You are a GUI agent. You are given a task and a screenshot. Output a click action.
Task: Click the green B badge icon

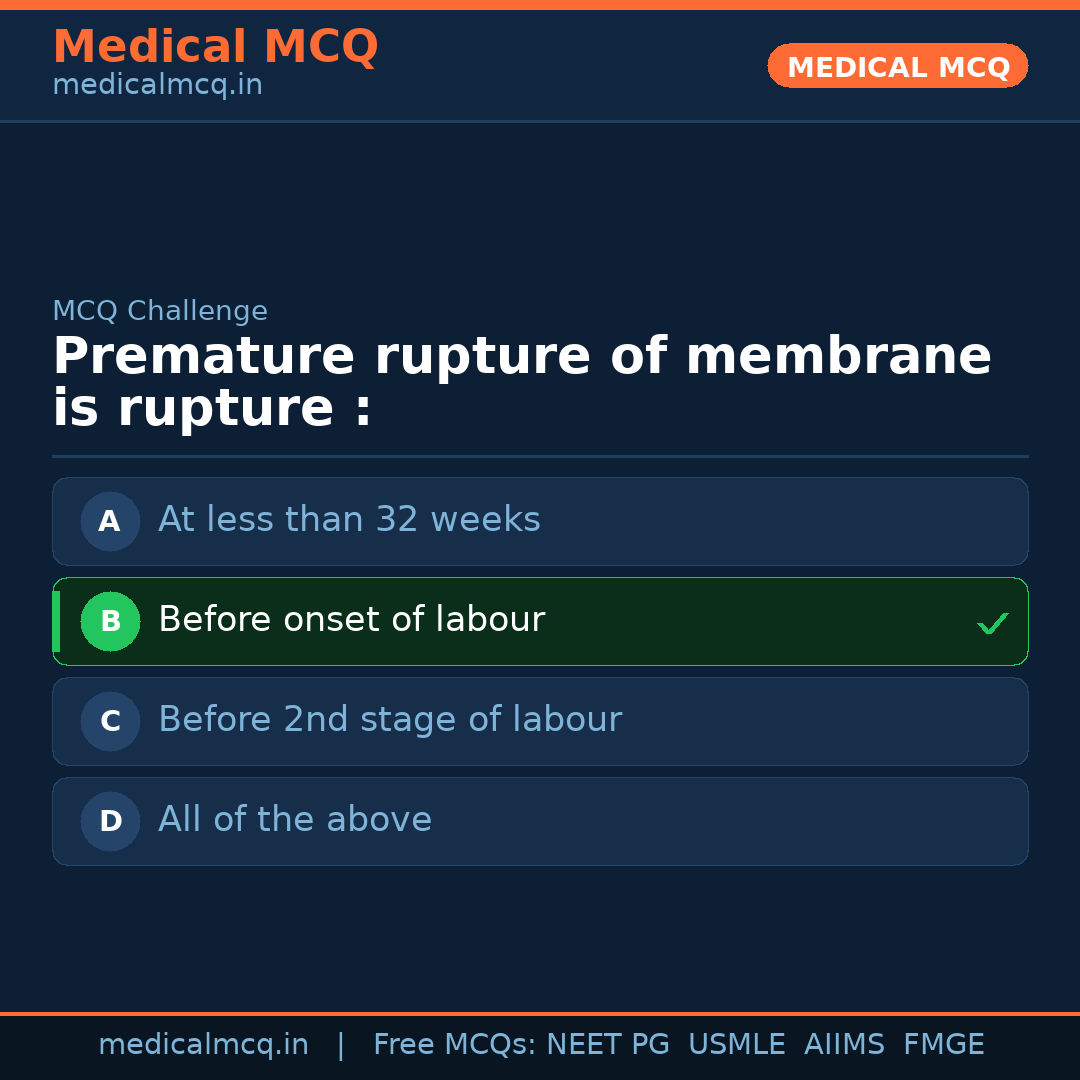[110, 621]
